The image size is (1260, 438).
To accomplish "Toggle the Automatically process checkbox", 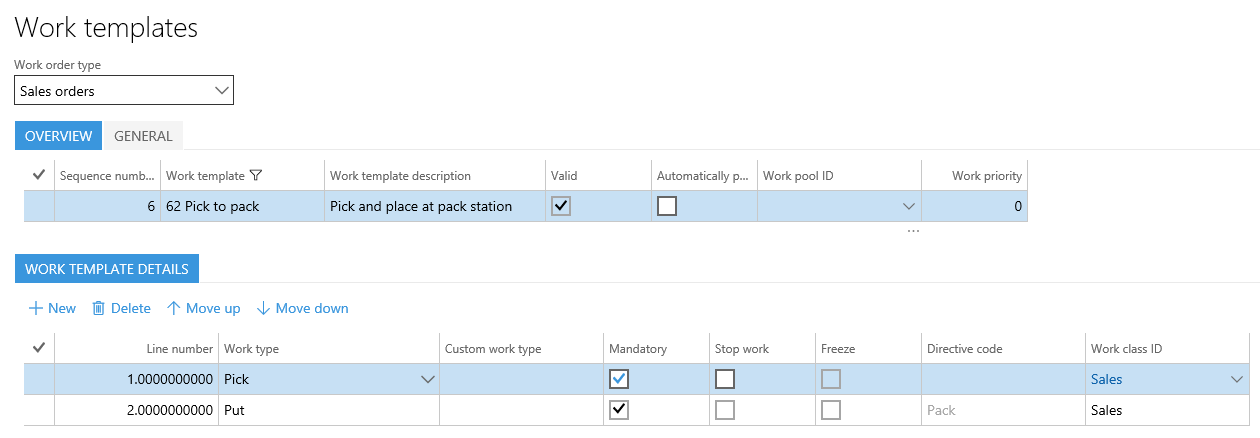I will point(666,206).
